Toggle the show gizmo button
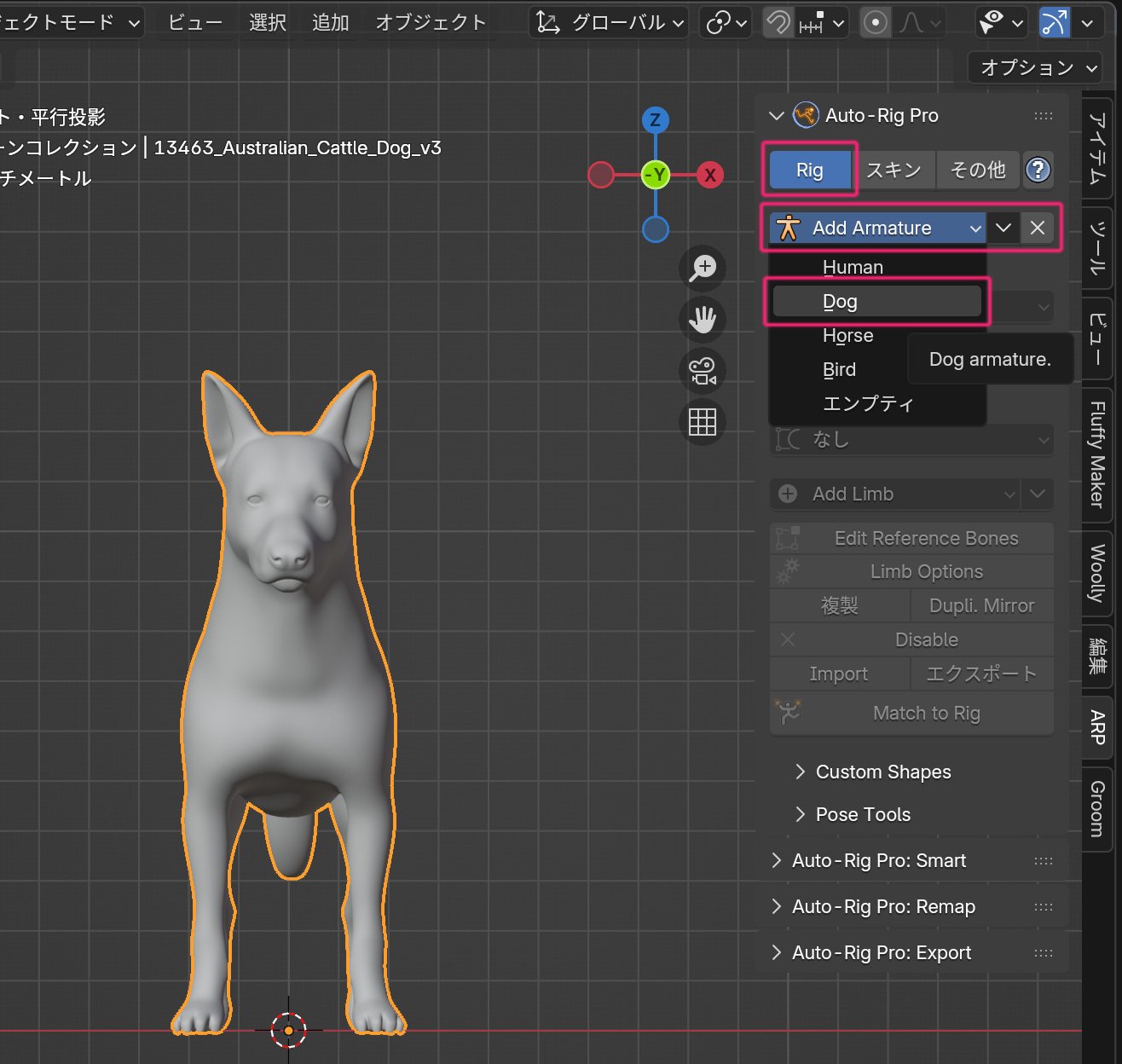Viewport: 1122px width, 1064px height. pos(1055,23)
